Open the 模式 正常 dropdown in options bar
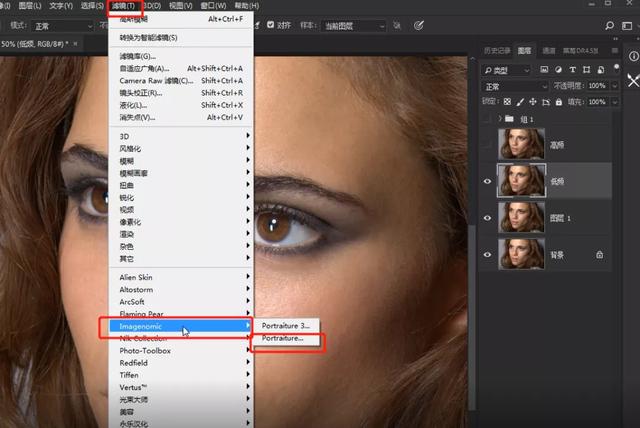The image size is (640, 428). 63,26
